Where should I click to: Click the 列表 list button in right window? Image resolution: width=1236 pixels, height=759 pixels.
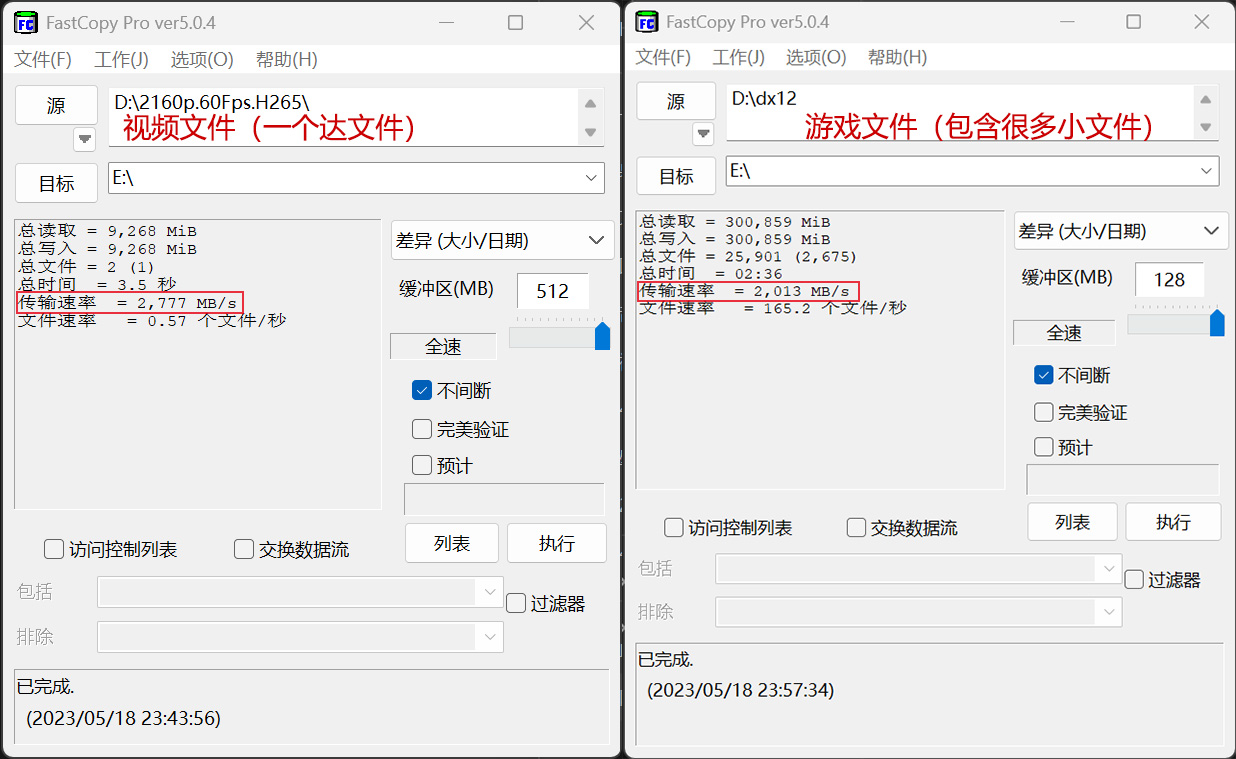coord(1072,521)
